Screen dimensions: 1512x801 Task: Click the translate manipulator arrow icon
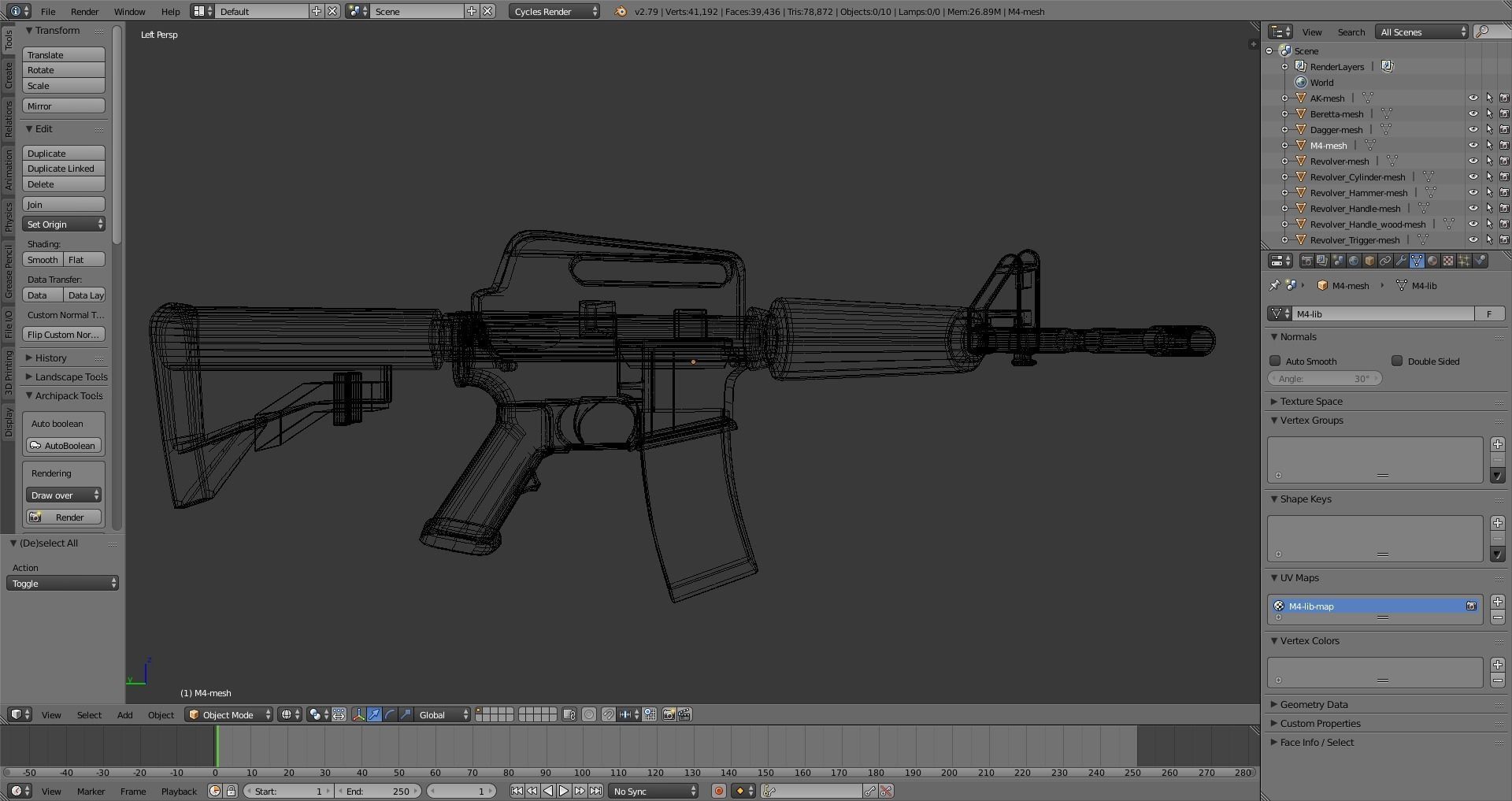click(x=375, y=714)
